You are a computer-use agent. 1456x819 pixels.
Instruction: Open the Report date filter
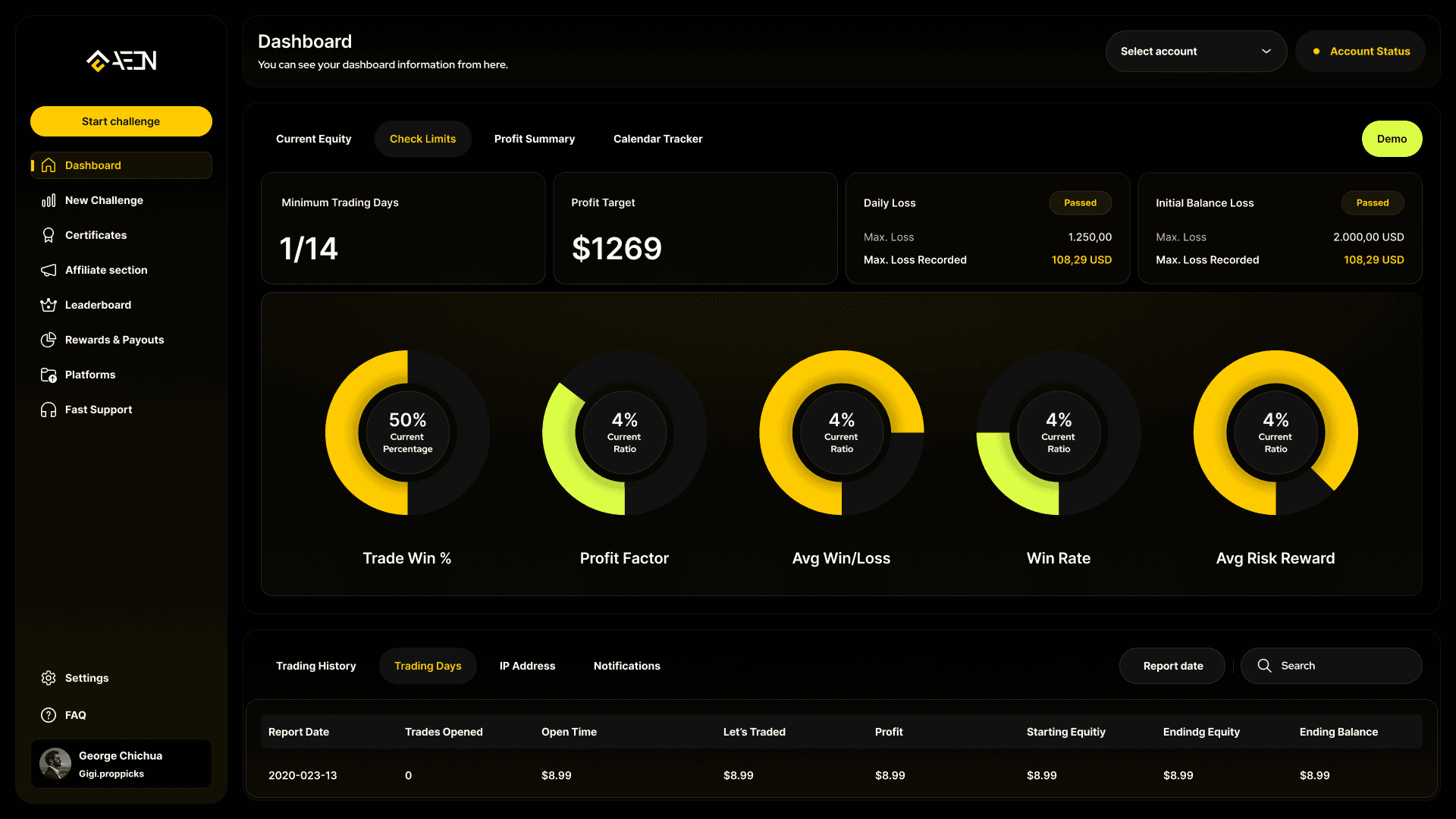pyautogui.click(x=1172, y=666)
